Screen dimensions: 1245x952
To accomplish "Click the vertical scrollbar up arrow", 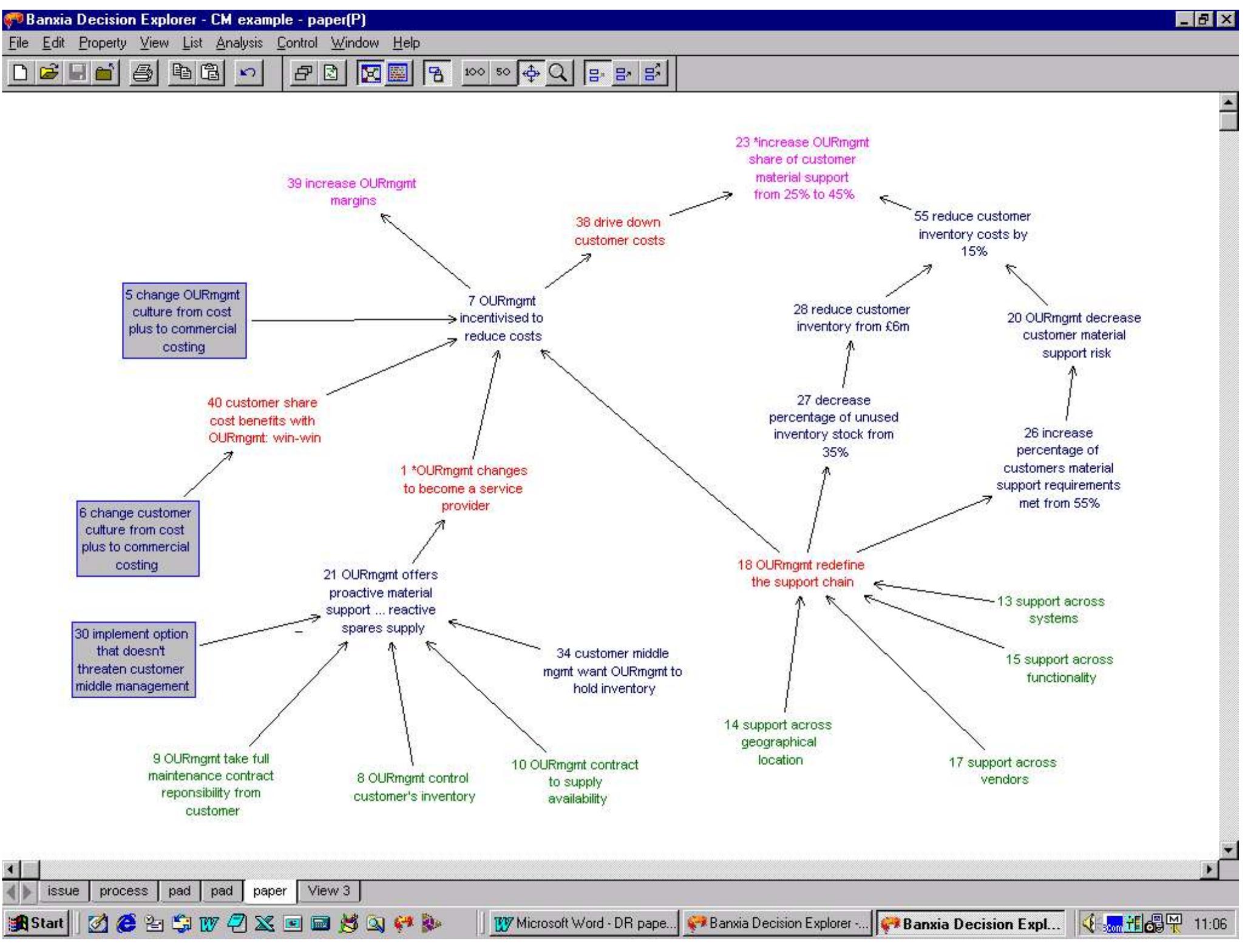I will pyautogui.click(x=1228, y=102).
